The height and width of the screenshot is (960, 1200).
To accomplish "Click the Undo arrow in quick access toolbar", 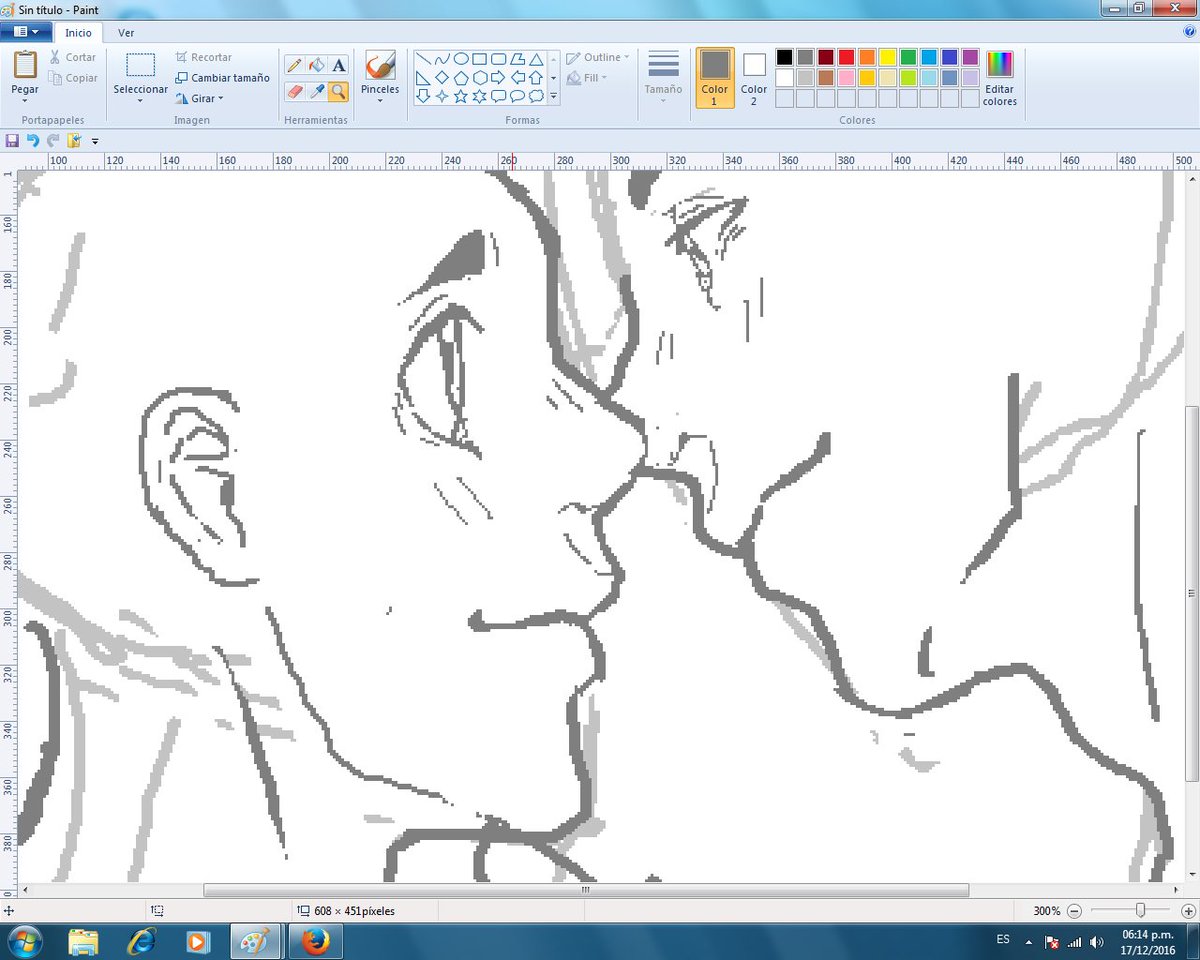I will (33, 141).
